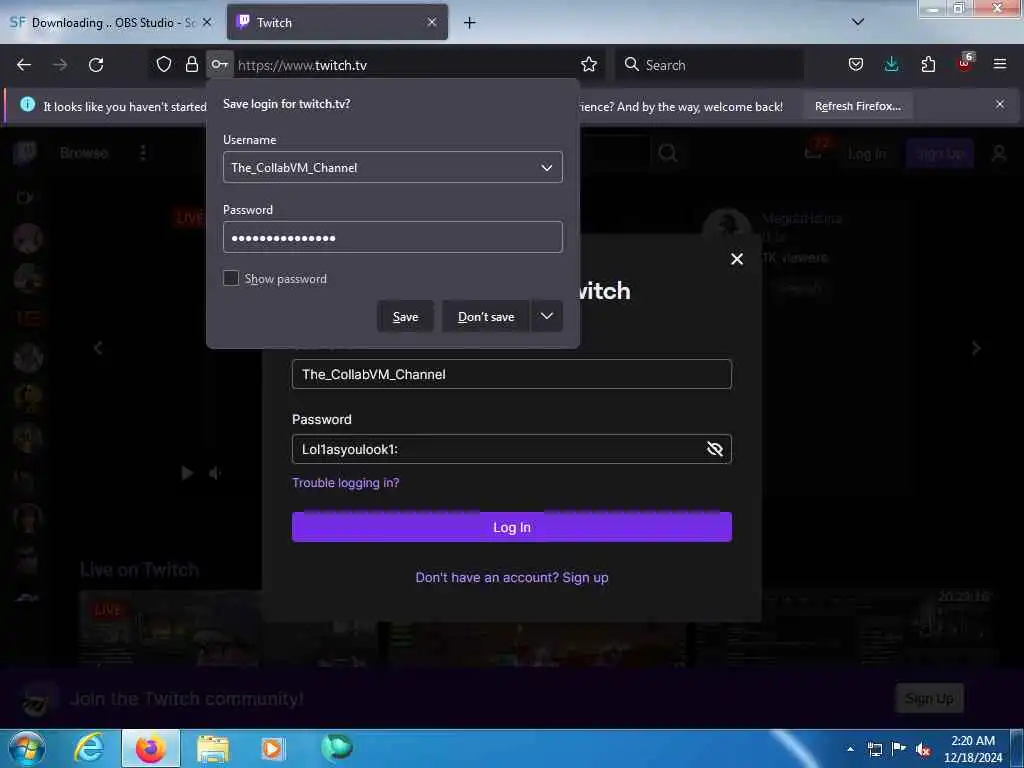Click the Firefox Search box
1024x768 pixels.
709,65
